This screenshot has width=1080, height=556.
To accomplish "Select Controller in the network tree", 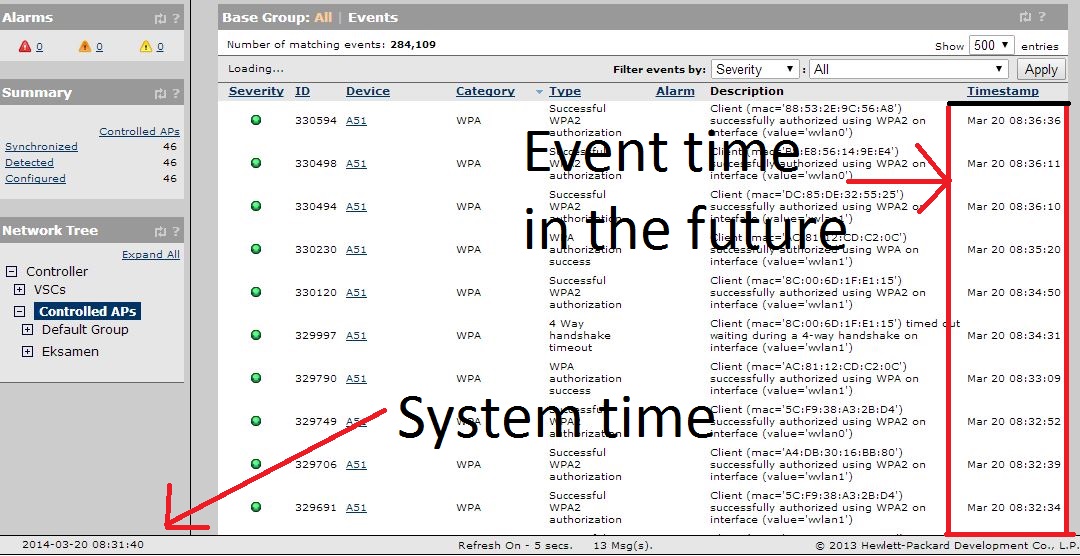I will click(x=57, y=271).
